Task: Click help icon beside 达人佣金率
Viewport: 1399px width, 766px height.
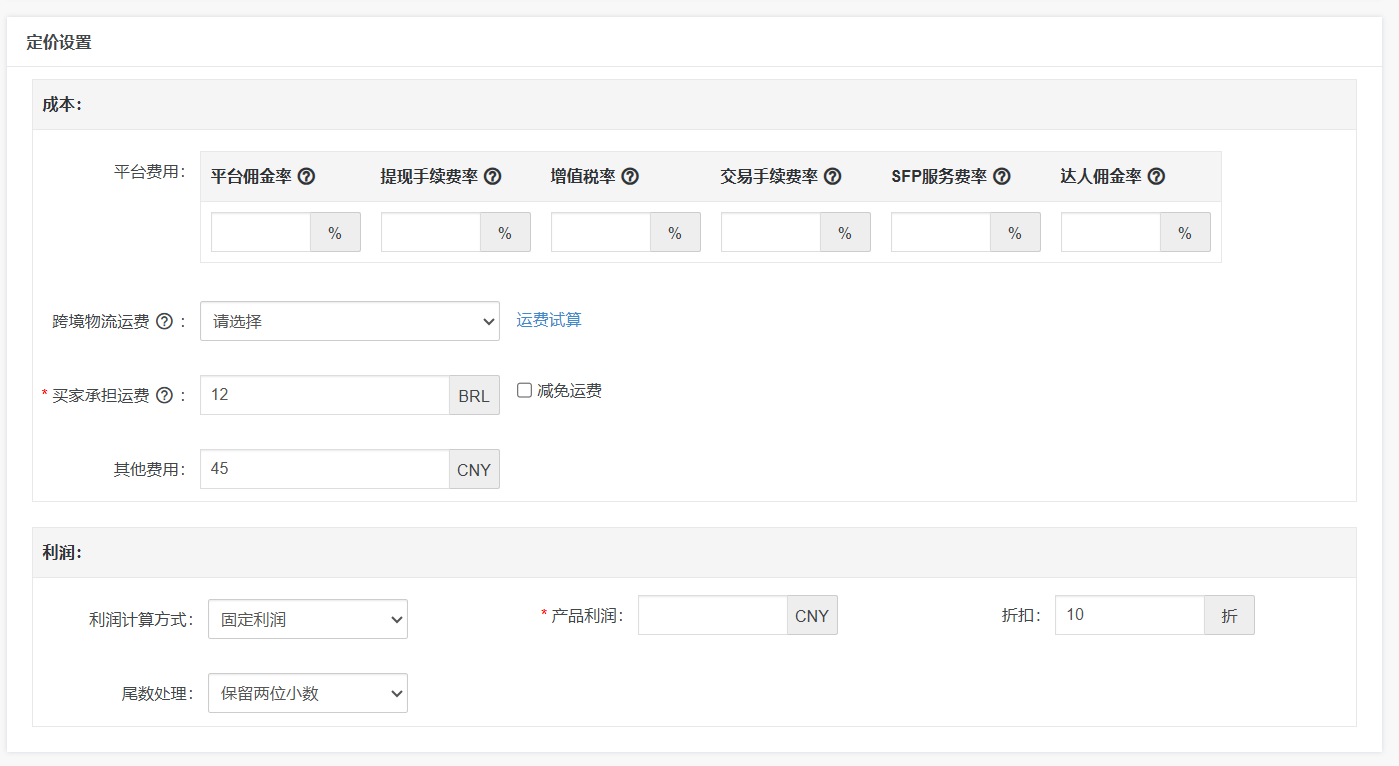Action: tap(1156, 177)
